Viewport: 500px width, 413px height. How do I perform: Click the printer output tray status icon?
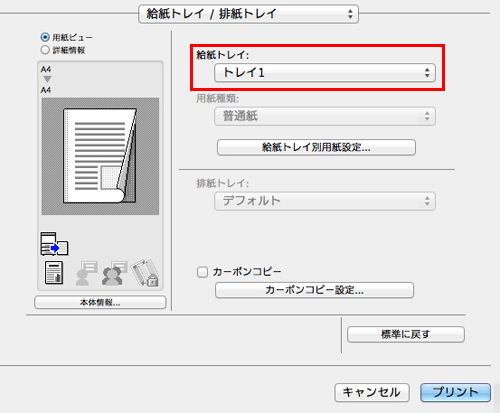coord(54,244)
